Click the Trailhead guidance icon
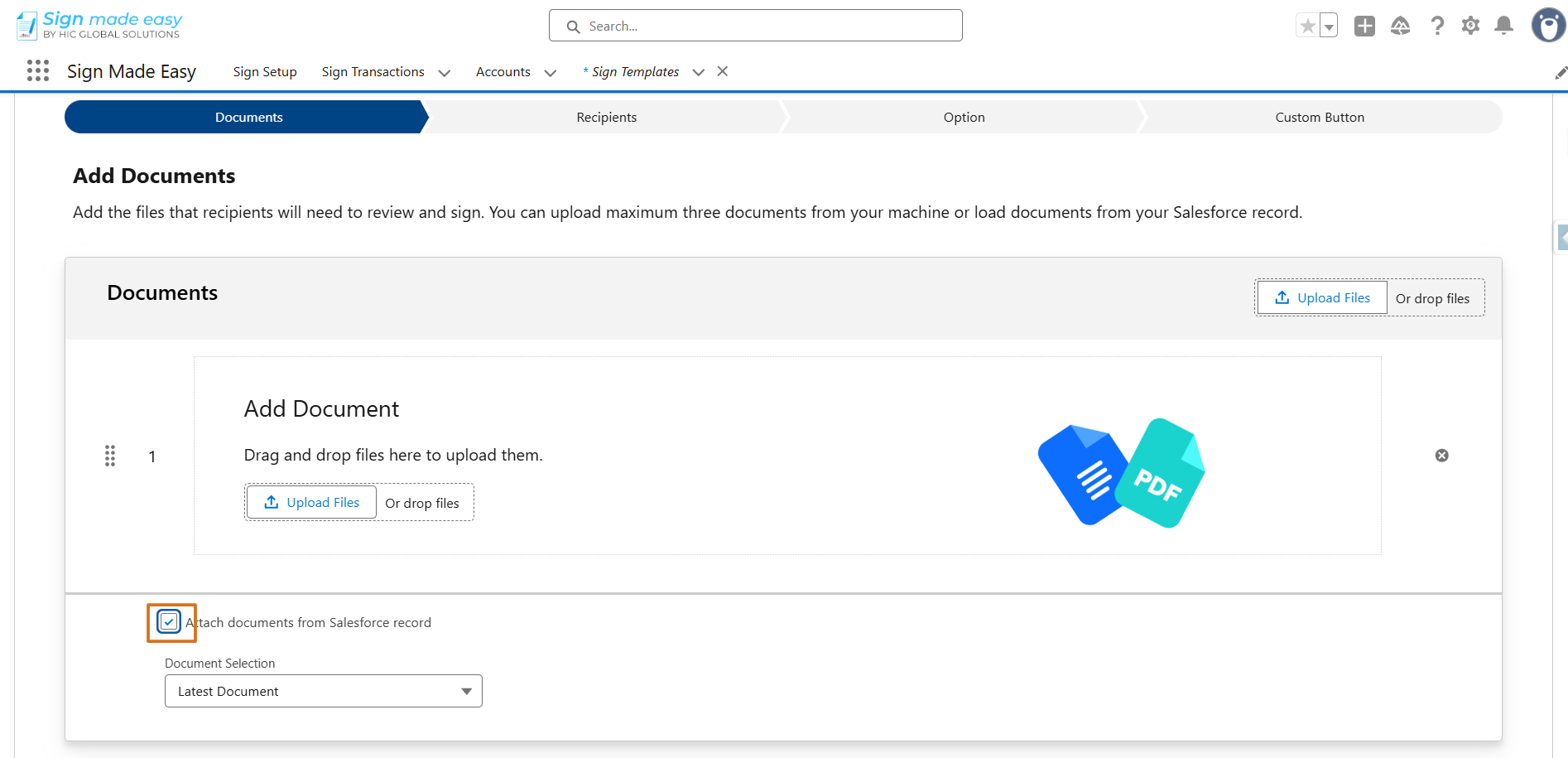The width and height of the screenshot is (1568, 758). click(1400, 26)
